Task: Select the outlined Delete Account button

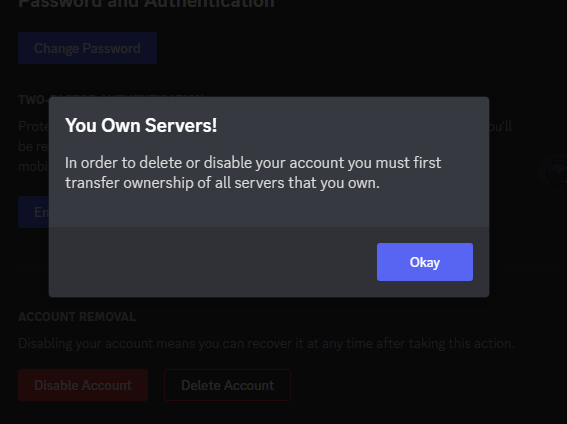Action: click(227, 385)
